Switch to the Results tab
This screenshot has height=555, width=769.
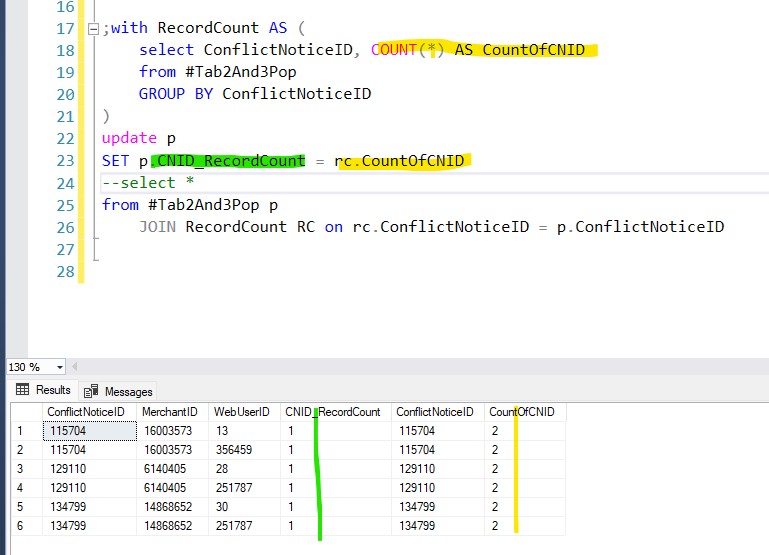click(x=44, y=390)
